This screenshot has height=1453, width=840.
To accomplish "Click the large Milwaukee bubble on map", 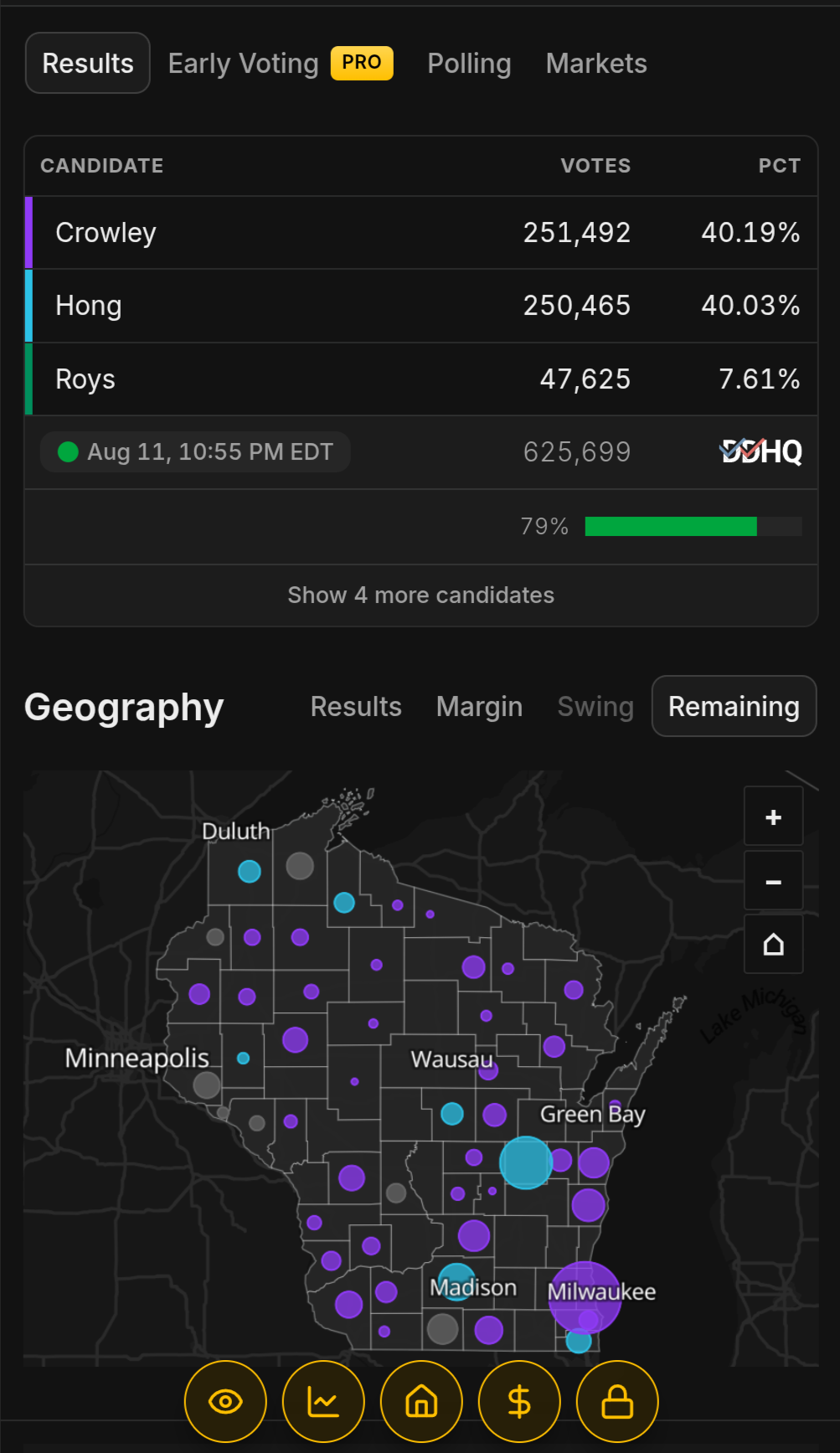I will [x=585, y=1297].
